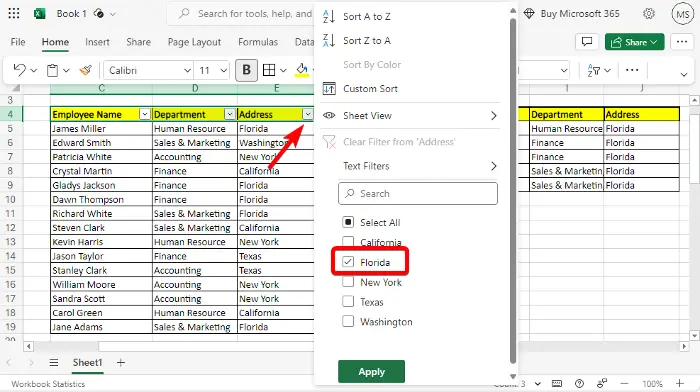Click the Apply button
This screenshot has width=700, height=392.
371,371
